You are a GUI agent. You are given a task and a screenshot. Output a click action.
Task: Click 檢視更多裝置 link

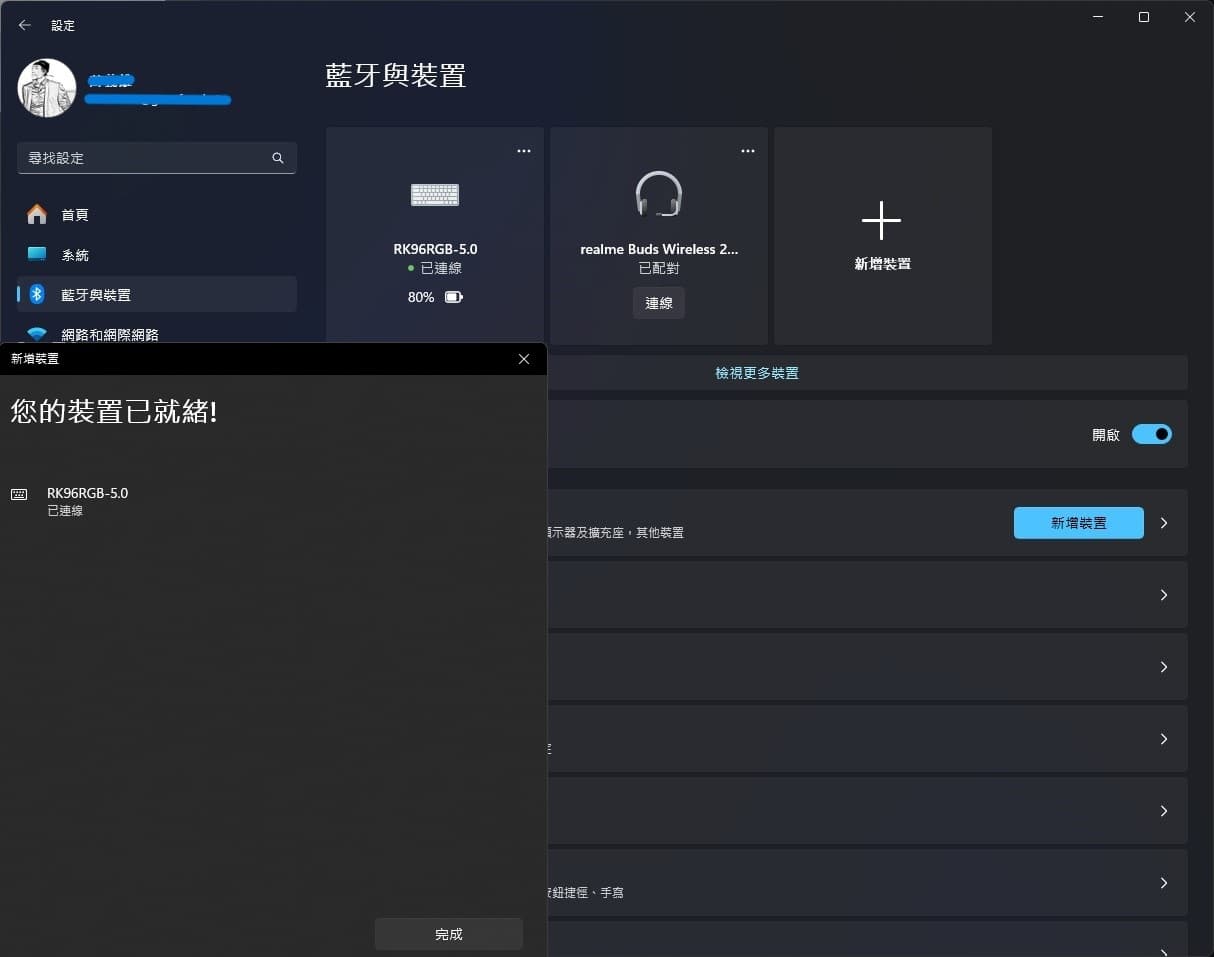[757, 373]
